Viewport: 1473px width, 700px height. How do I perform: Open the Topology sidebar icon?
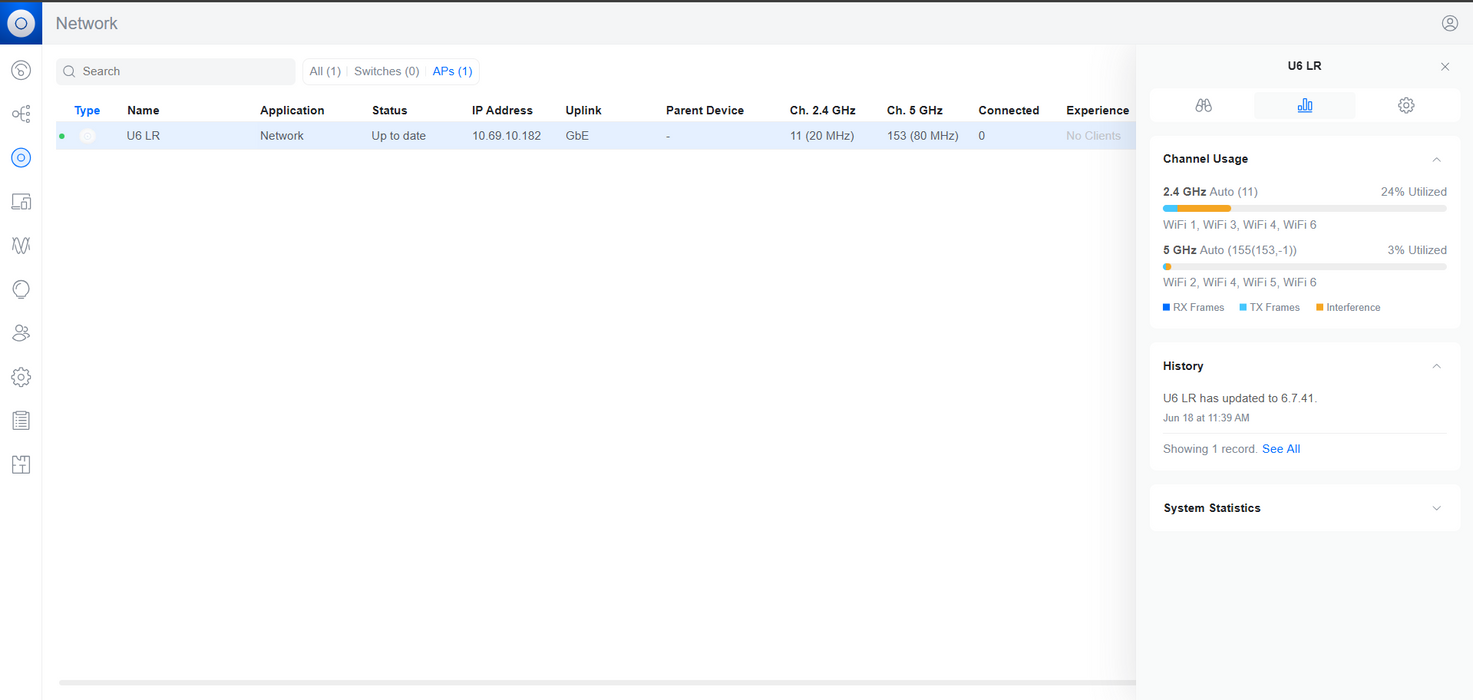coord(21,114)
